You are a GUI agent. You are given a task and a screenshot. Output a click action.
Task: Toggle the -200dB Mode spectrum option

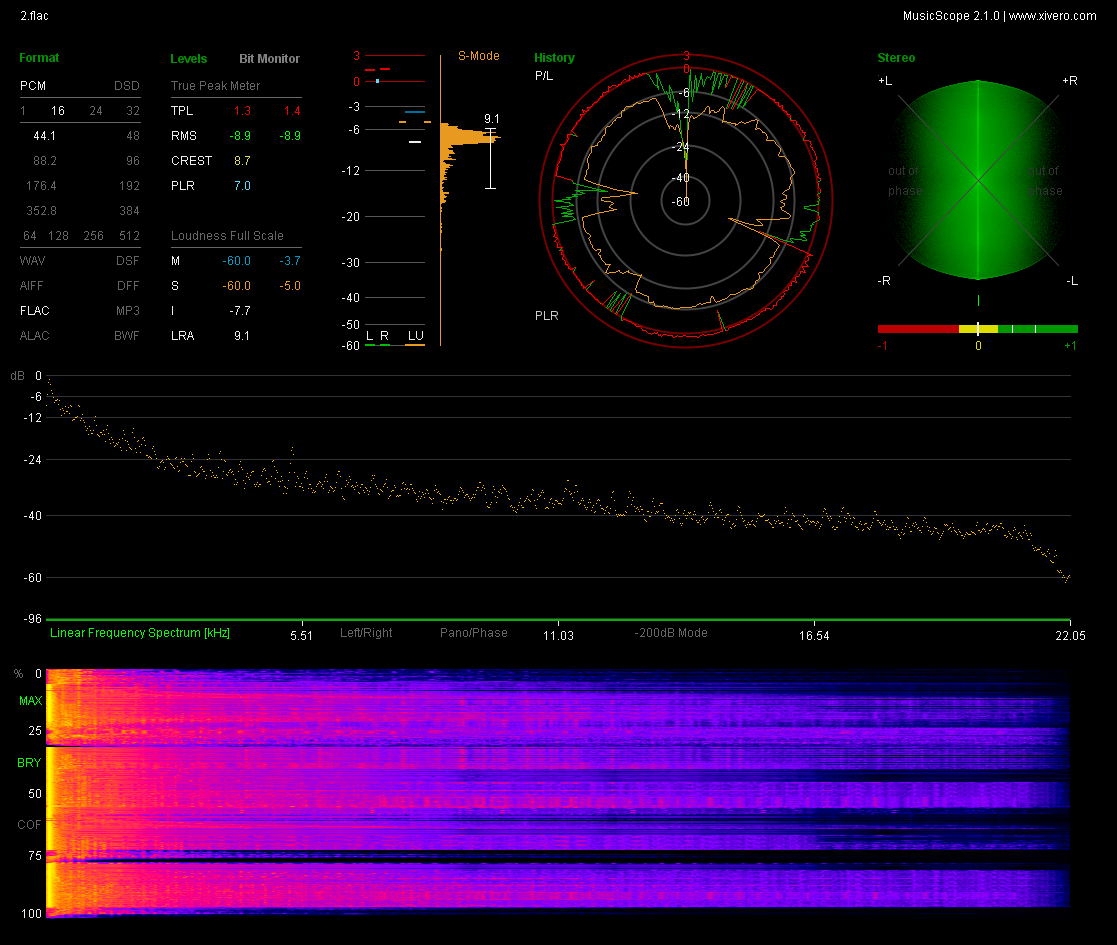(671, 633)
